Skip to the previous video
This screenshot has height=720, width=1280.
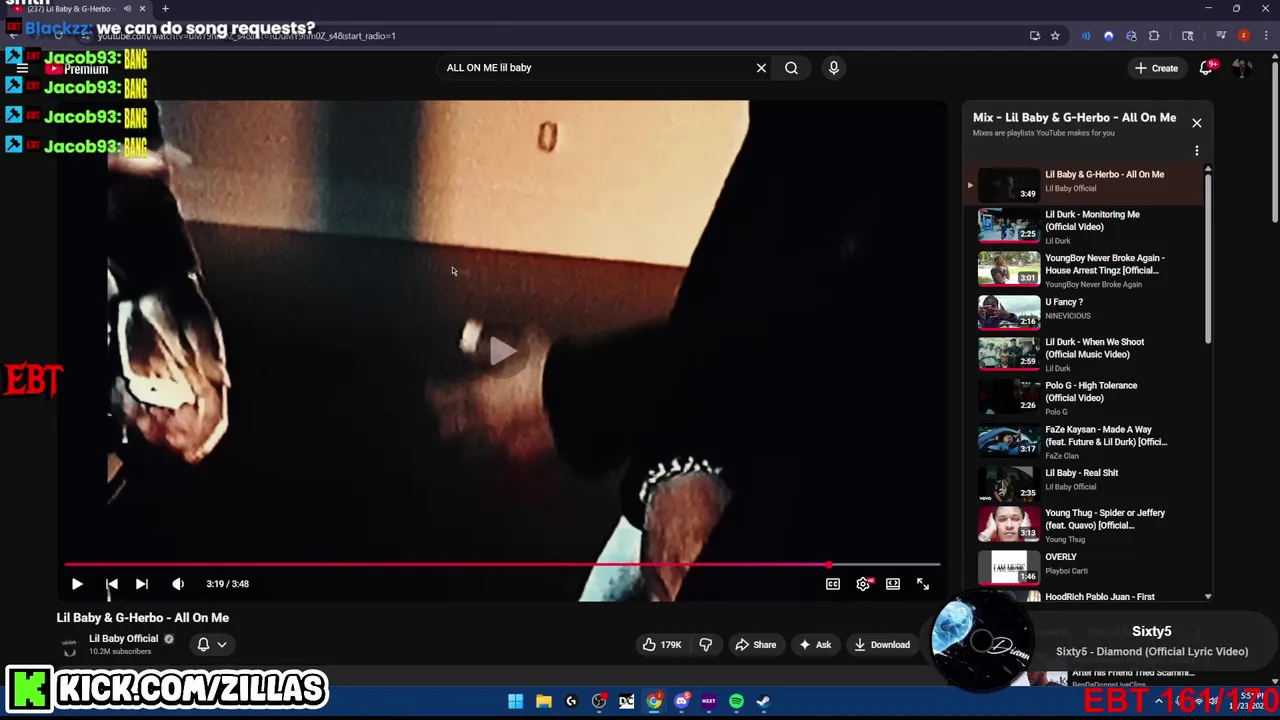112,584
